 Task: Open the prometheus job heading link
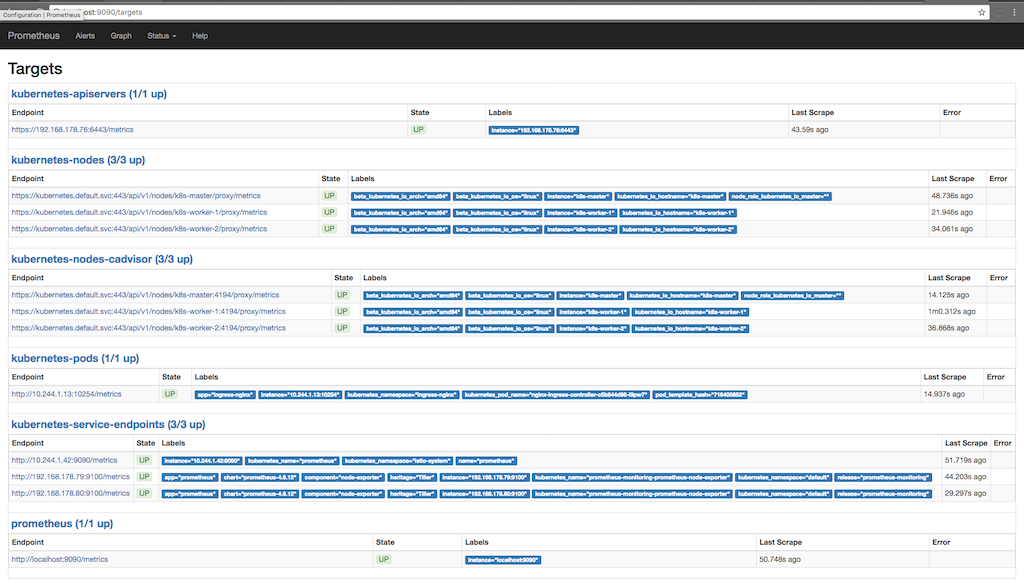pos(61,523)
